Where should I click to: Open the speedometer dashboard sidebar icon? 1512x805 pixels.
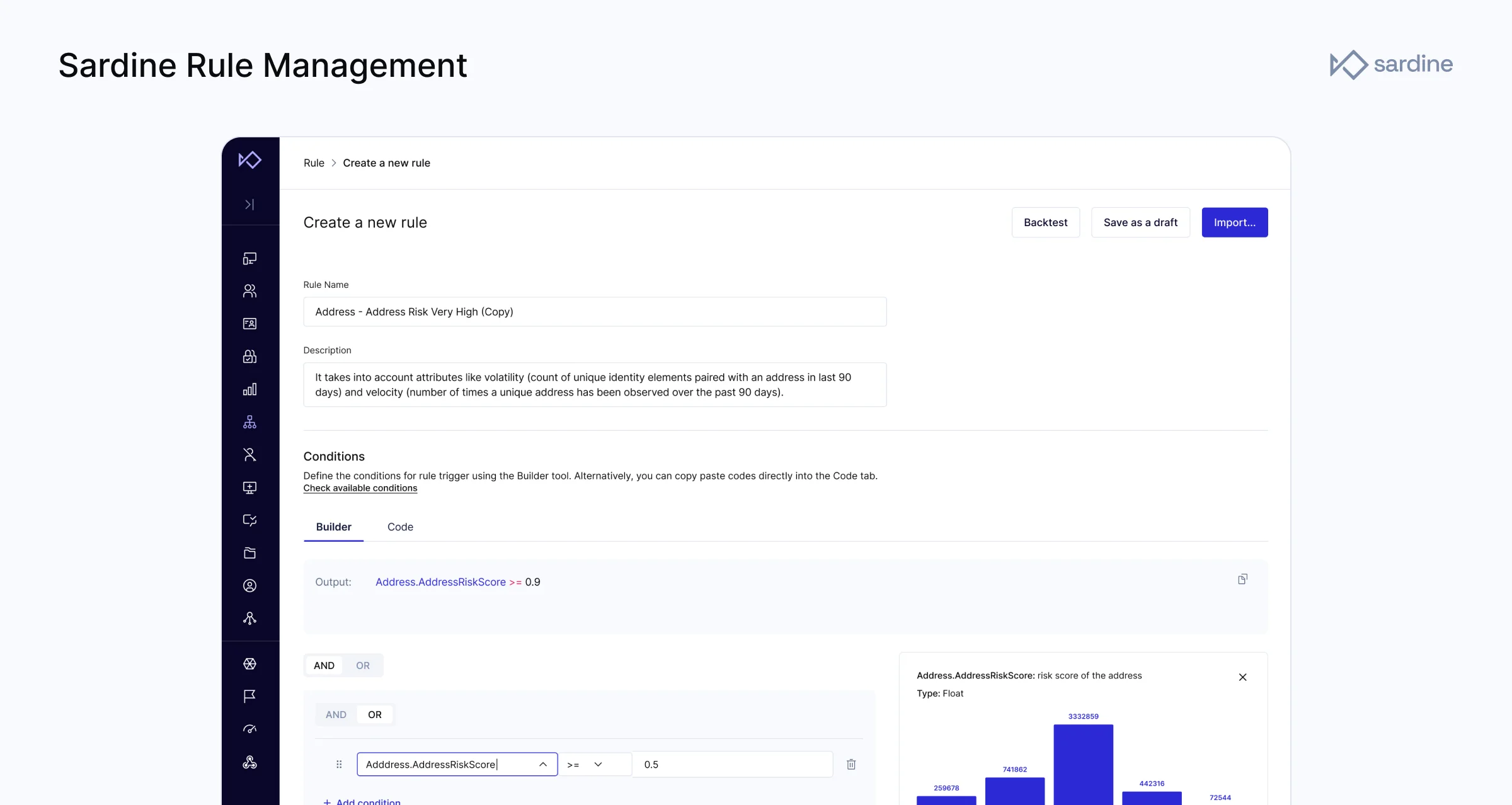249,729
